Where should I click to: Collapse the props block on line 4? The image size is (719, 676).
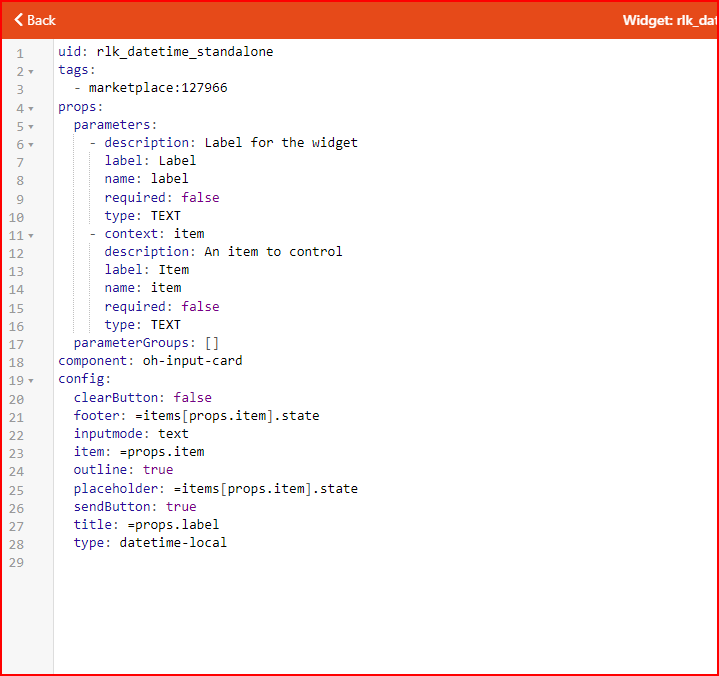click(x=31, y=108)
